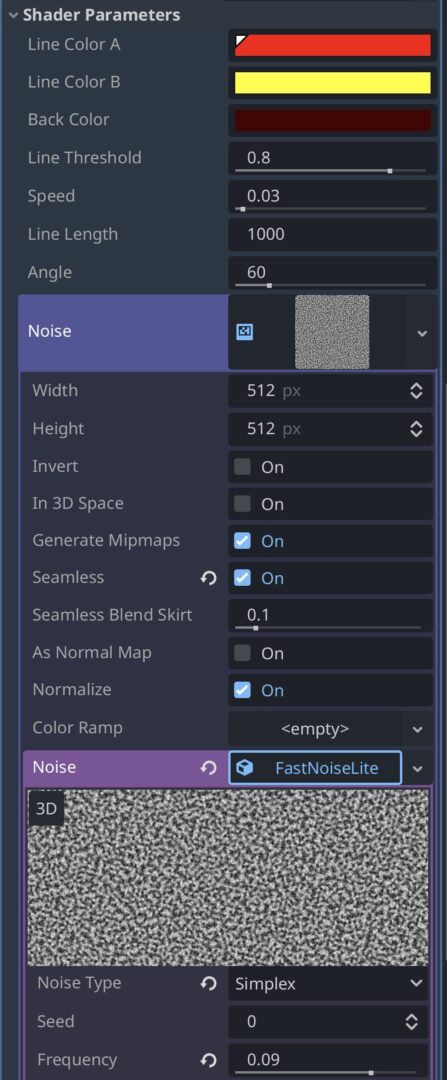Revert the Noise Type to default
The height and width of the screenshot is (1080, 447).
[x=209, y=984]
